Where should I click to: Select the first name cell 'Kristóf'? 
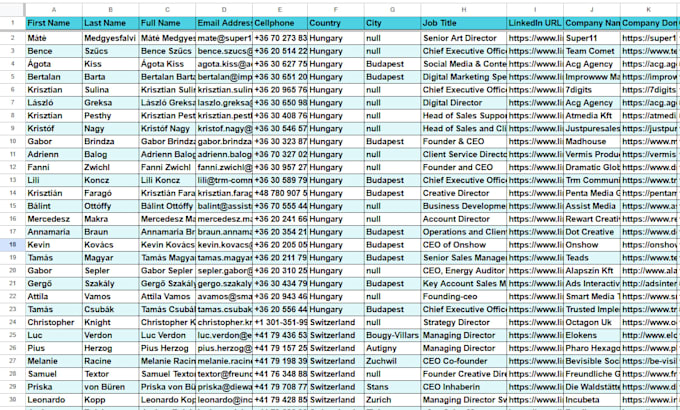click(54, 129)
